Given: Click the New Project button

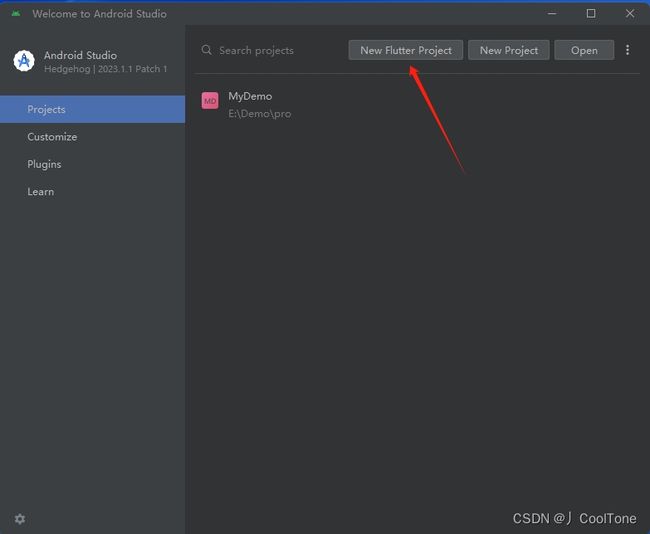Looking at the screenshot, I should [x=509, y=50].
